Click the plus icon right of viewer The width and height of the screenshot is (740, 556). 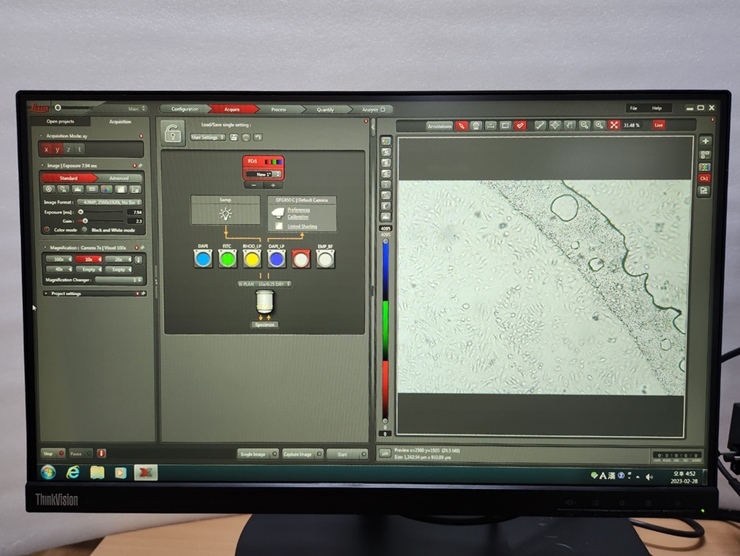(705, 141)
